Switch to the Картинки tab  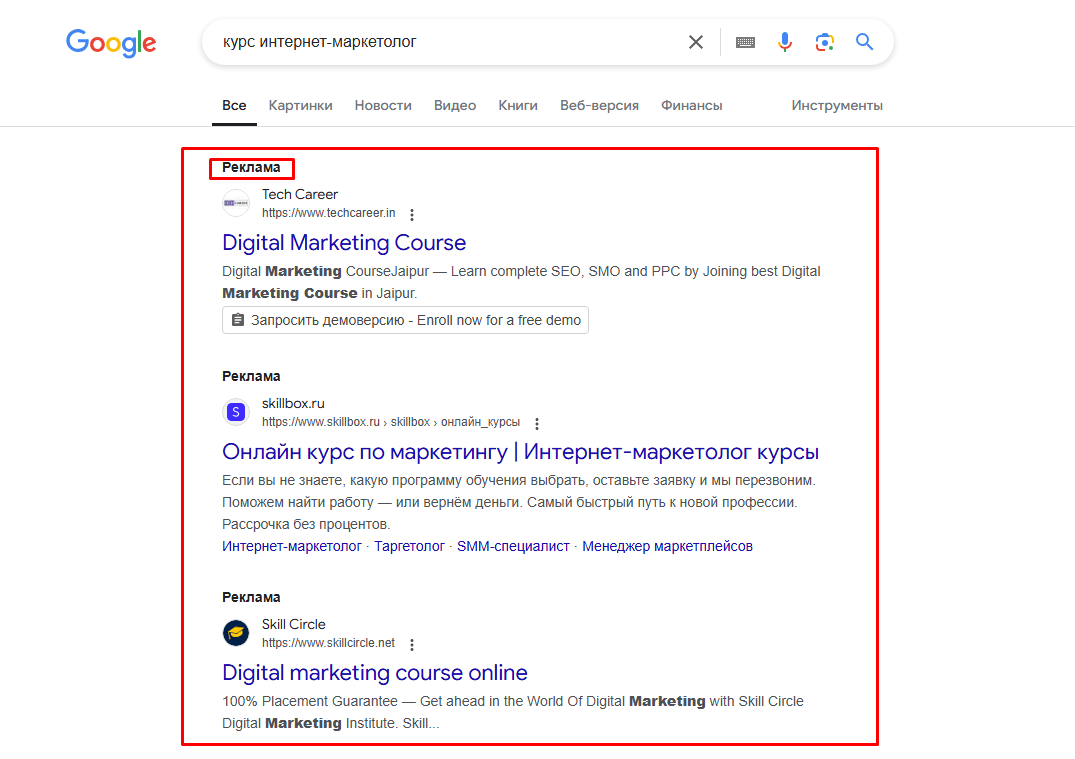click(x=300, y=106)
